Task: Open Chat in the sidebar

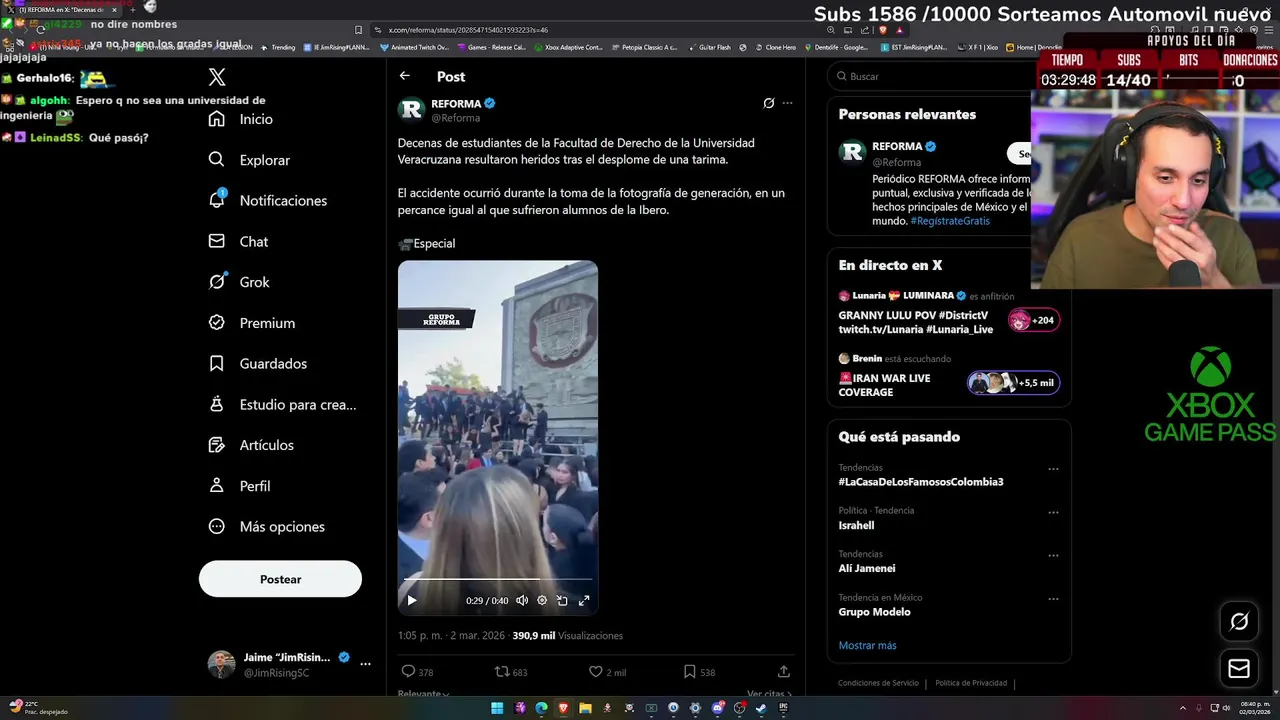Action: pos(238,242)
